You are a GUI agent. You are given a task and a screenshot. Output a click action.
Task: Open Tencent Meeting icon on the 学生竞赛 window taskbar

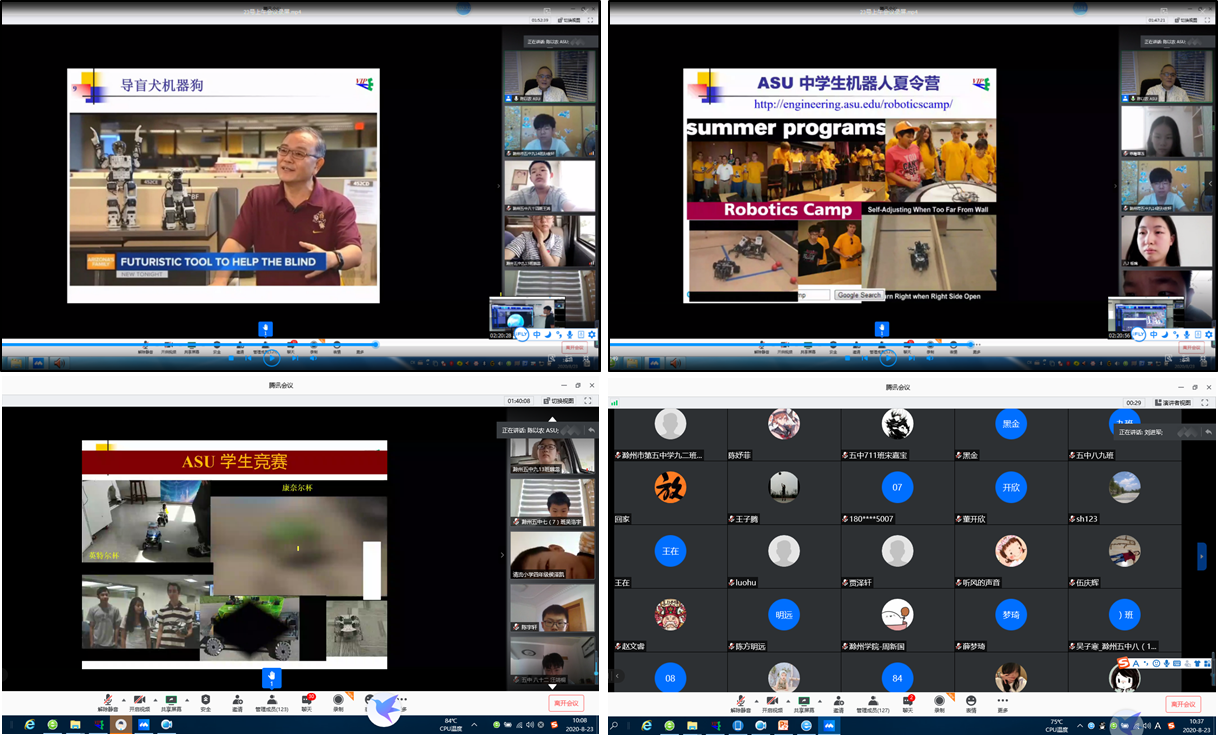coord(143,724)
